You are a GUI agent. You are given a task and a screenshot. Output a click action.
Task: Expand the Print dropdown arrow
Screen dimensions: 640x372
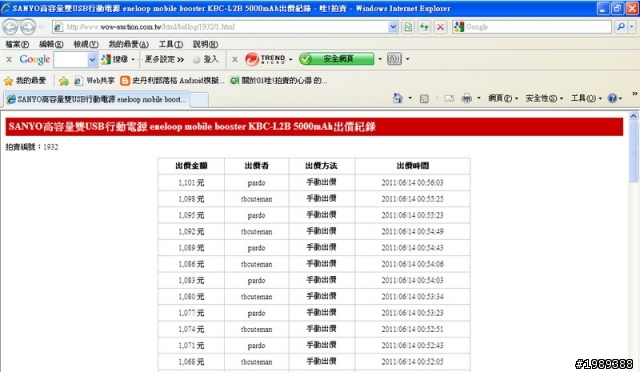(x=479, y=98)
